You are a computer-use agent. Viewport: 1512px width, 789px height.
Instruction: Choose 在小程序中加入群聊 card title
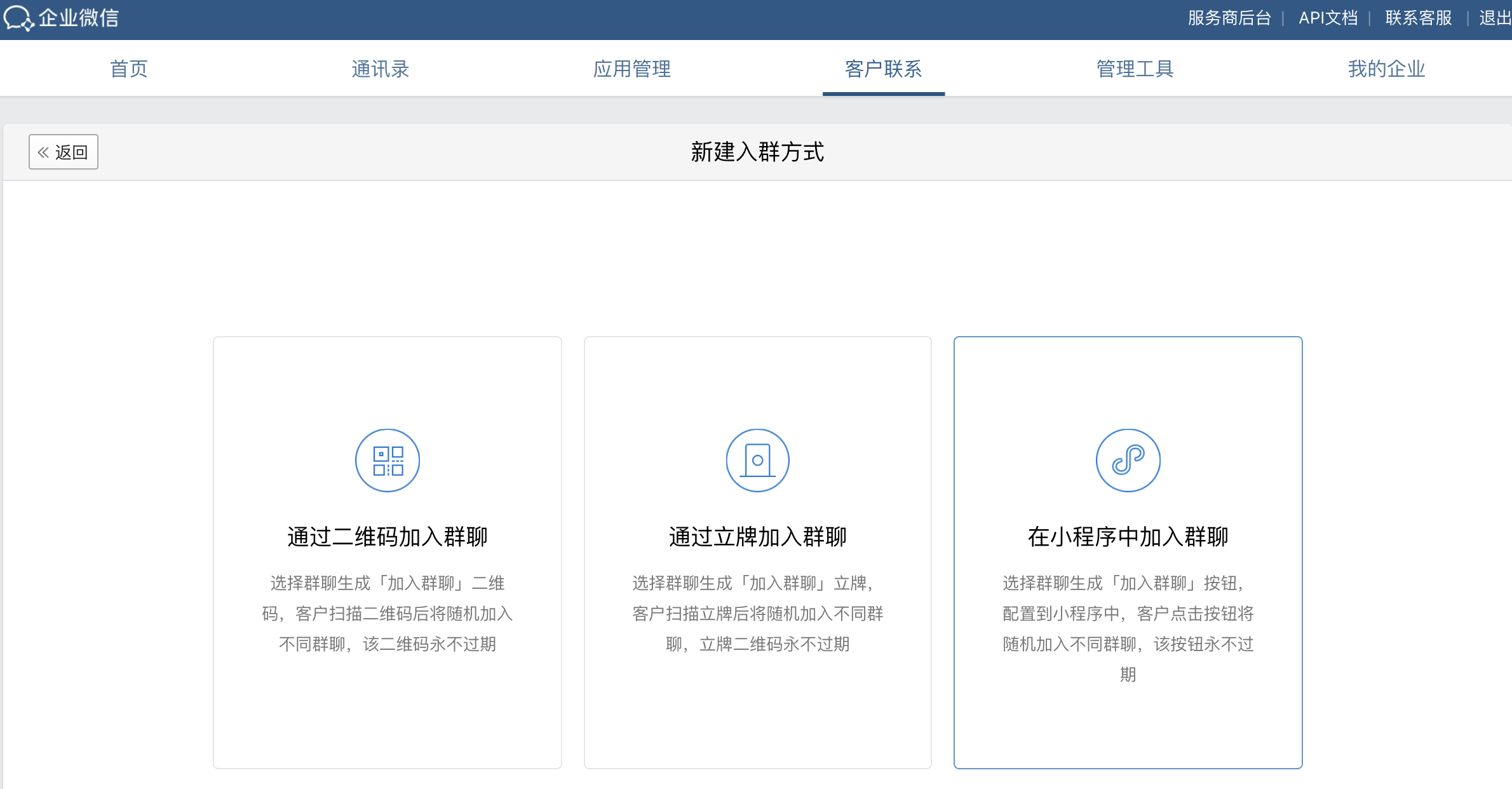tap(1128, 537)
